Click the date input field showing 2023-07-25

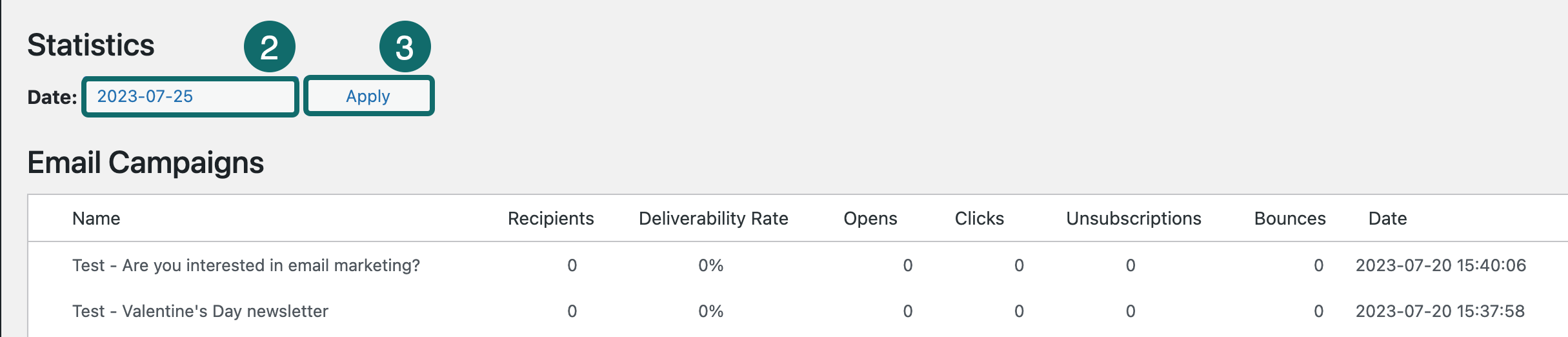tap(190, 97)
